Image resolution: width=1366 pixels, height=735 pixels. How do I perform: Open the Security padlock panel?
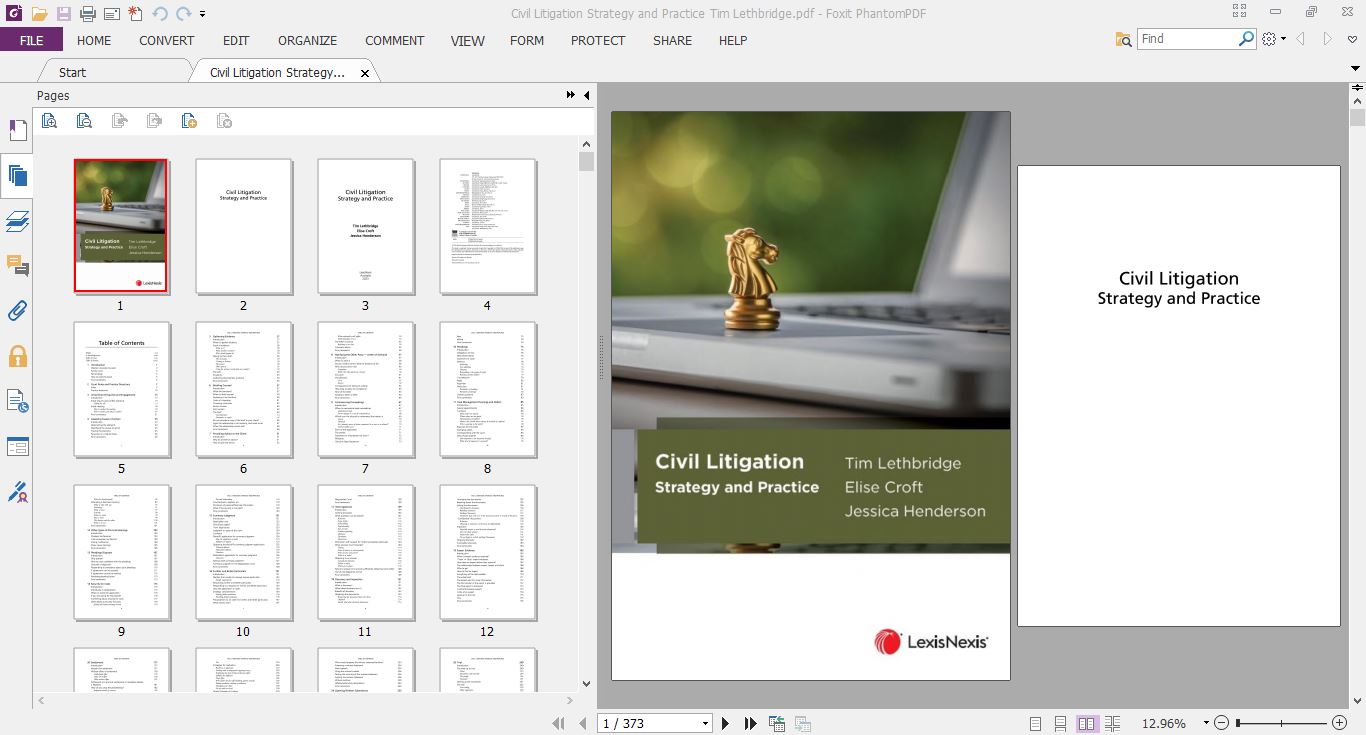(x=17, y=356)
